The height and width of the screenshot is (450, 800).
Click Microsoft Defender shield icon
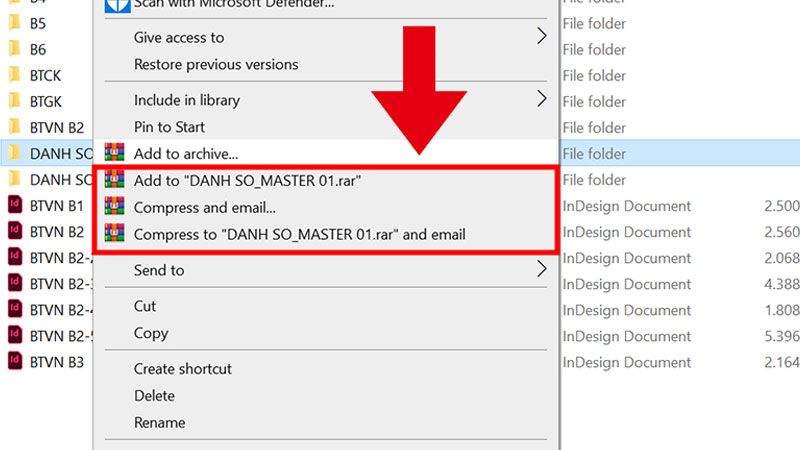point(117,5)
